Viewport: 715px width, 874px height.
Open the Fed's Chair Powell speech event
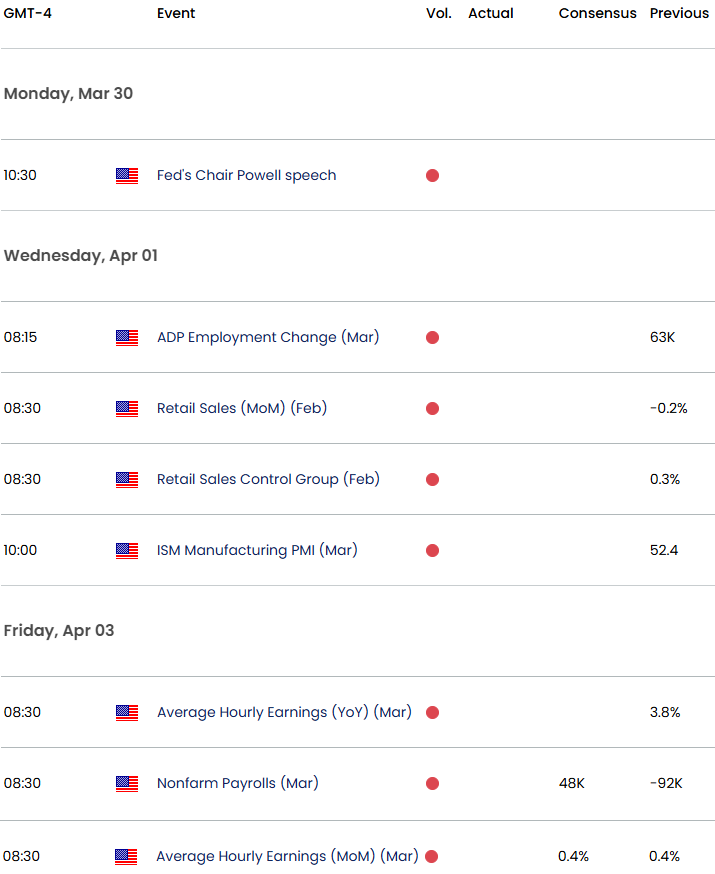tap(246, 176)
